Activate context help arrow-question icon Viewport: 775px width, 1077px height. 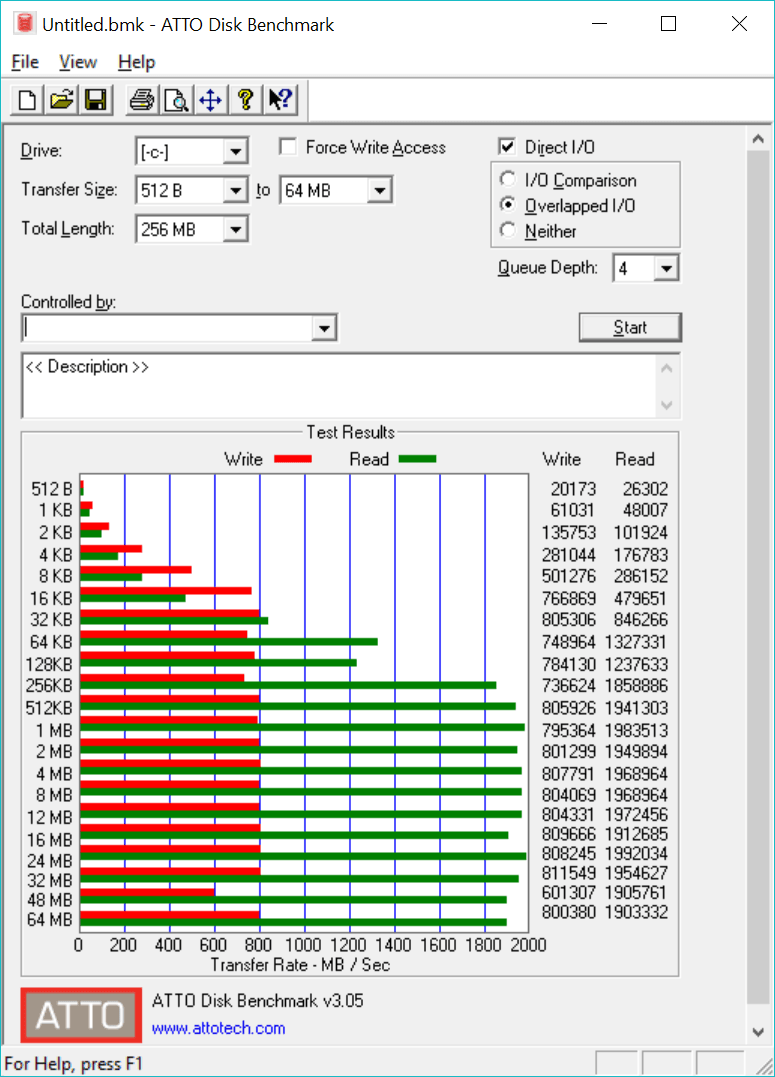(280, 100)
